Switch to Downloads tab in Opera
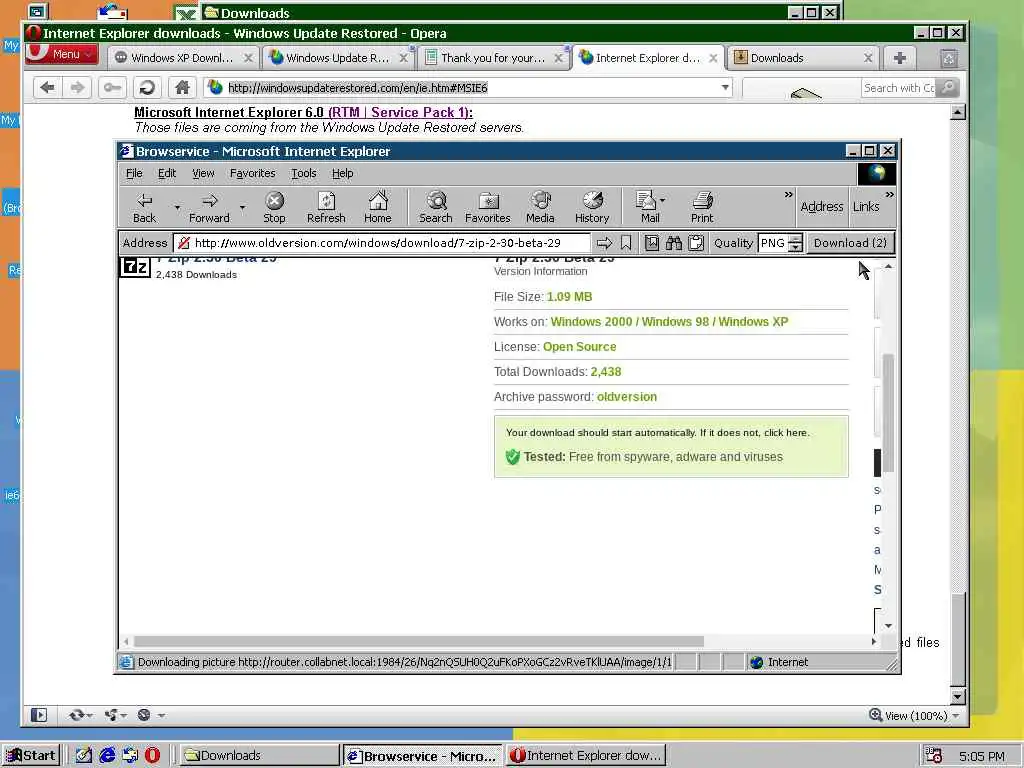 [777, 58]
